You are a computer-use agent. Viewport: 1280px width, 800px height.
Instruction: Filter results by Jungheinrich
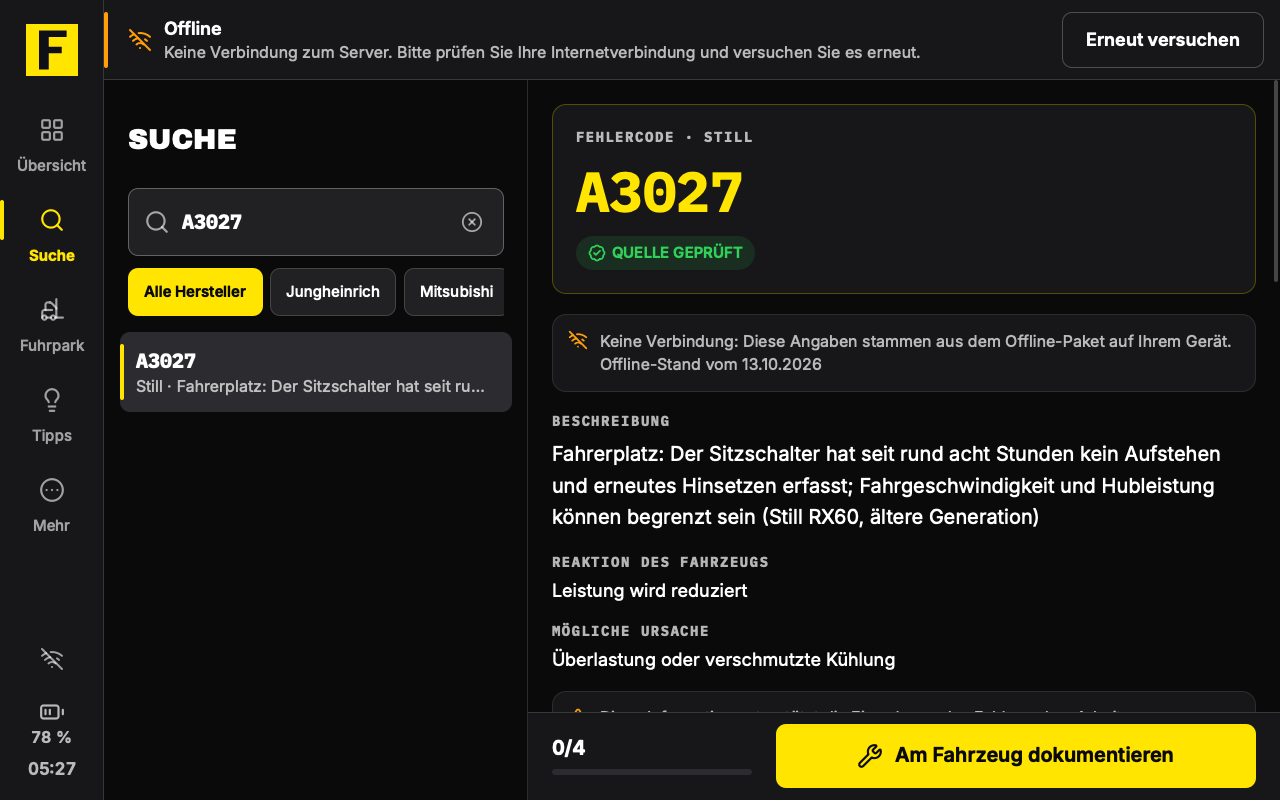pyautogui.click(x=333, y=292)
